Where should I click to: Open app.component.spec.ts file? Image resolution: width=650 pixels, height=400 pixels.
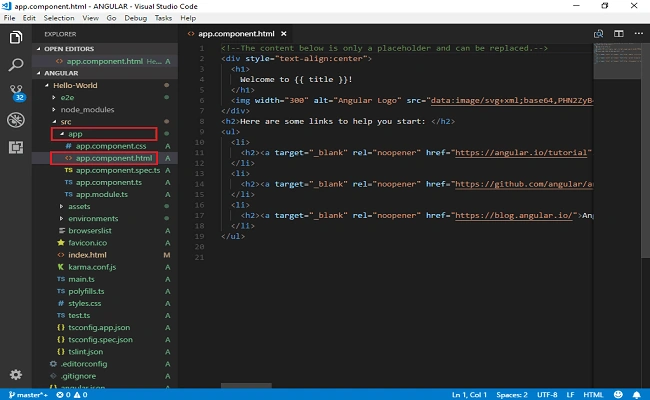(105, 170)
